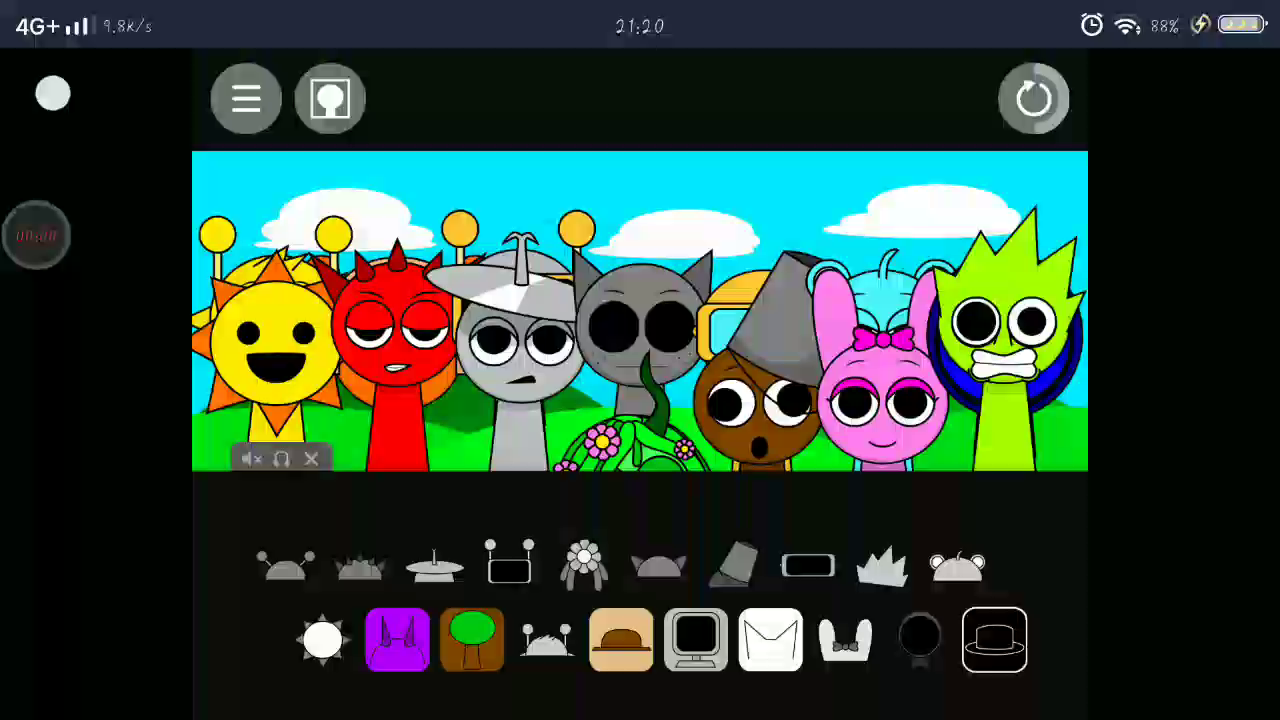Pick the black top hat icon

[x=994, y=640]
